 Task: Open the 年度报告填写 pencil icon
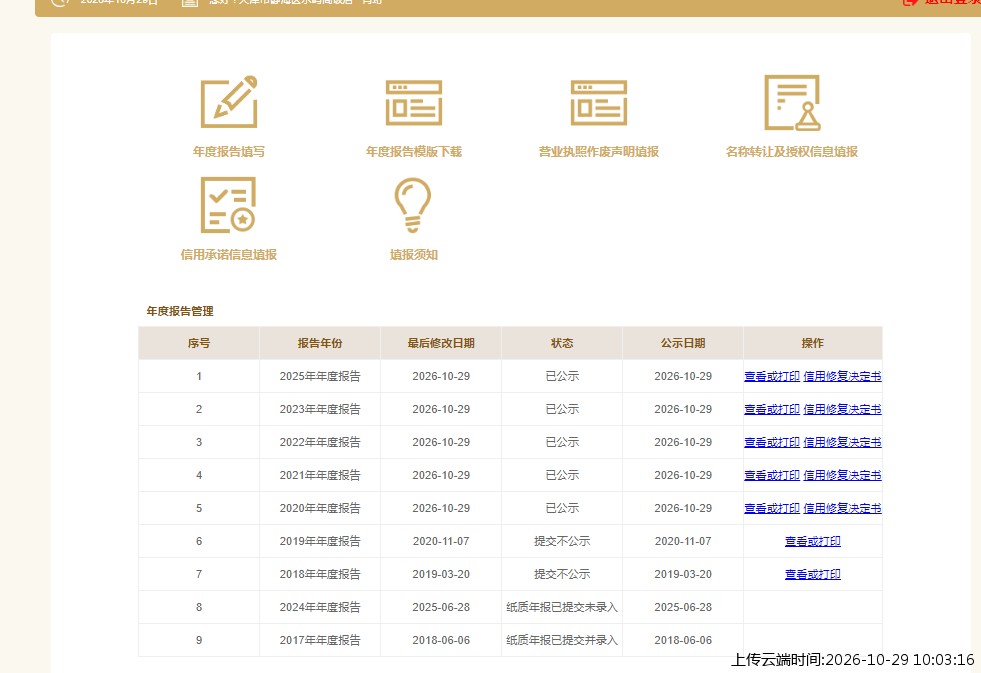[x=229, y=102]
